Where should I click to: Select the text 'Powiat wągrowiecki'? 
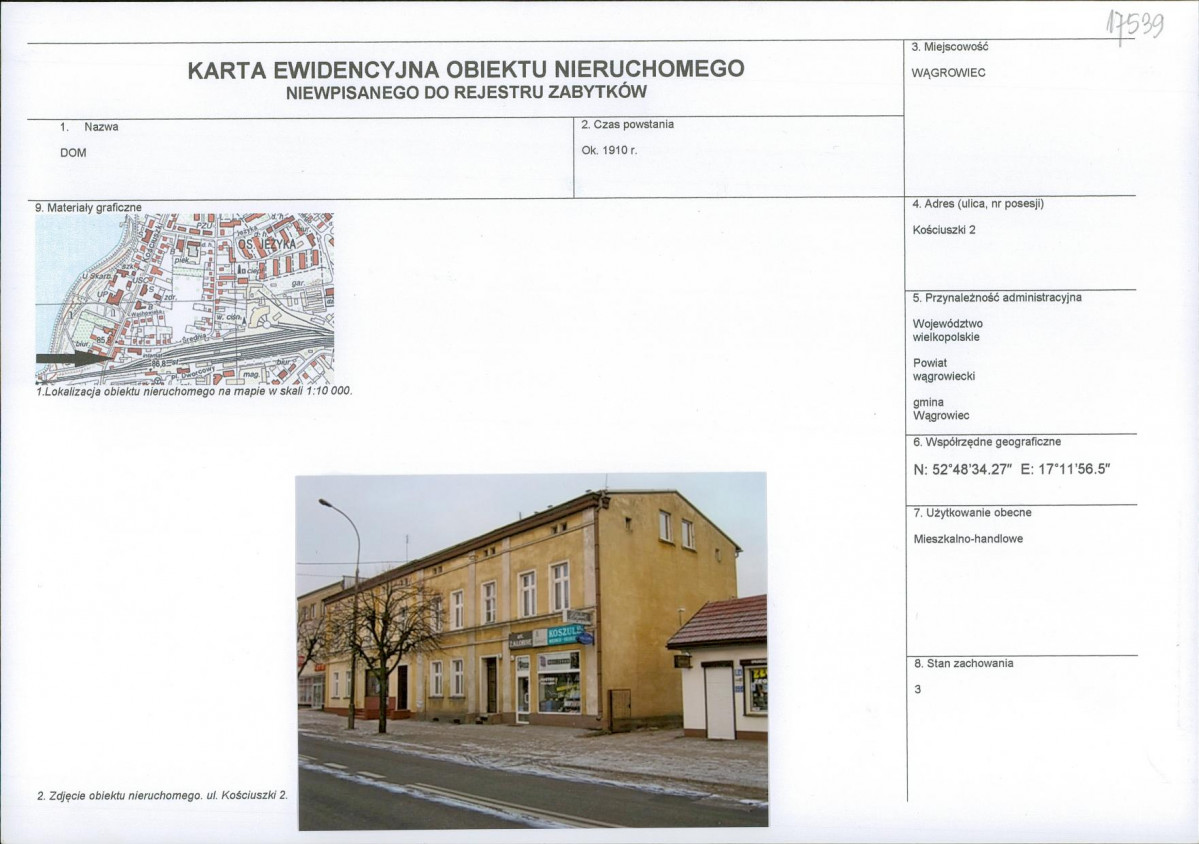click(x=944, y=370)
